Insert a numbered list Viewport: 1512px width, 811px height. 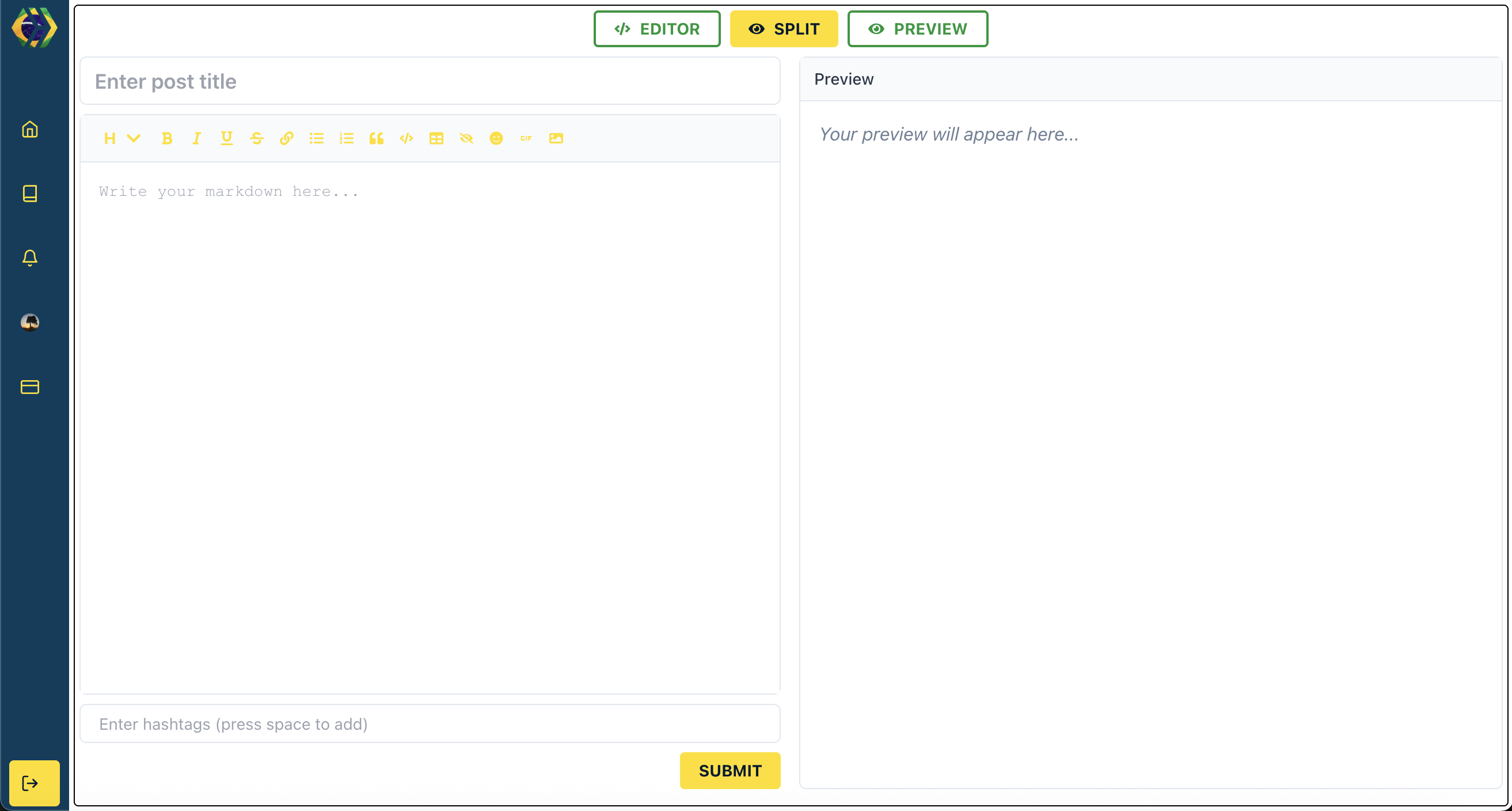[x=346, y=139]
